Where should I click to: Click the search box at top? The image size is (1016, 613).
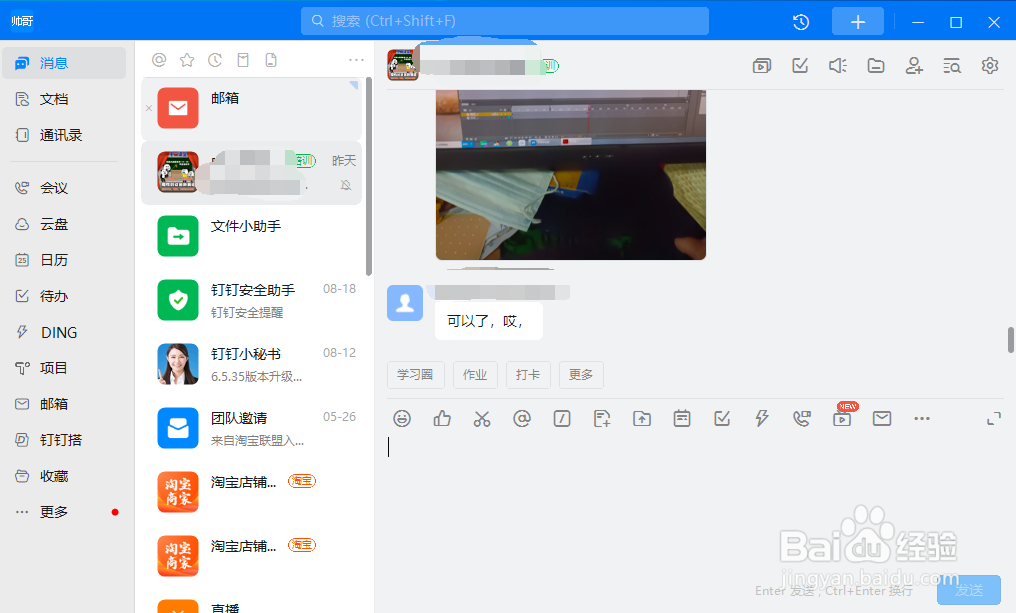505,21
